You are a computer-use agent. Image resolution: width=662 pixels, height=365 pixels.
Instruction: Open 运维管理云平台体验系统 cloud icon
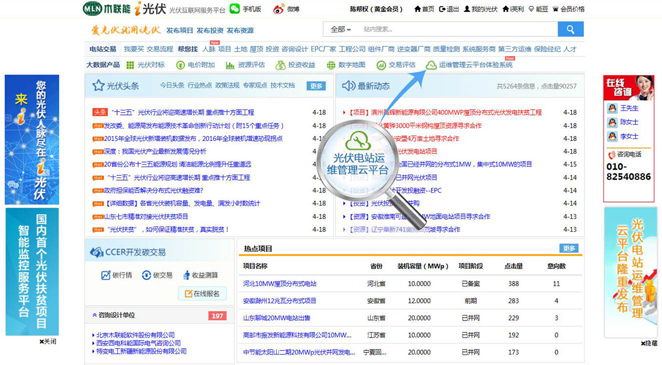[431, 65]
